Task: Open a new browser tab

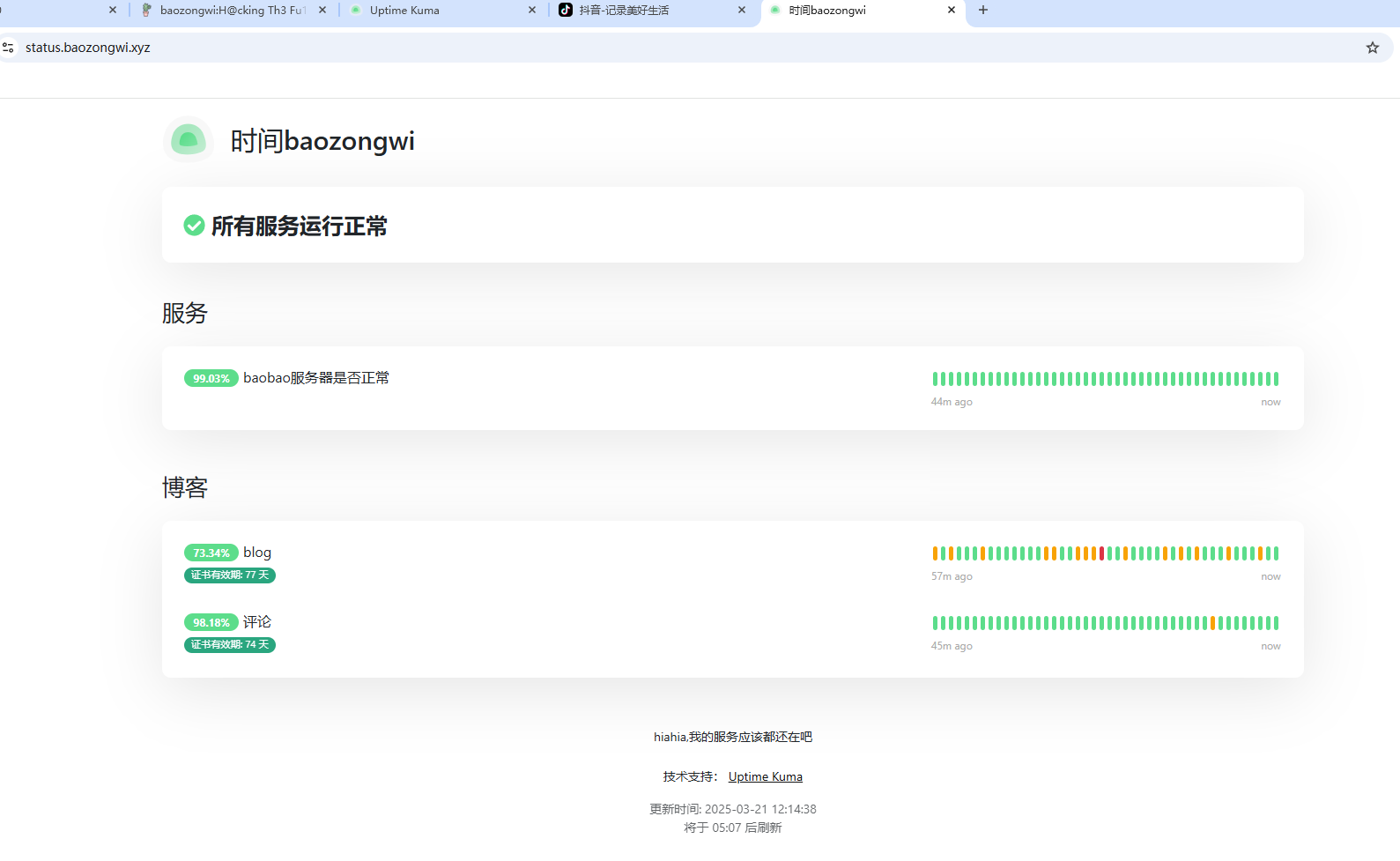Action: coord(983,11)
